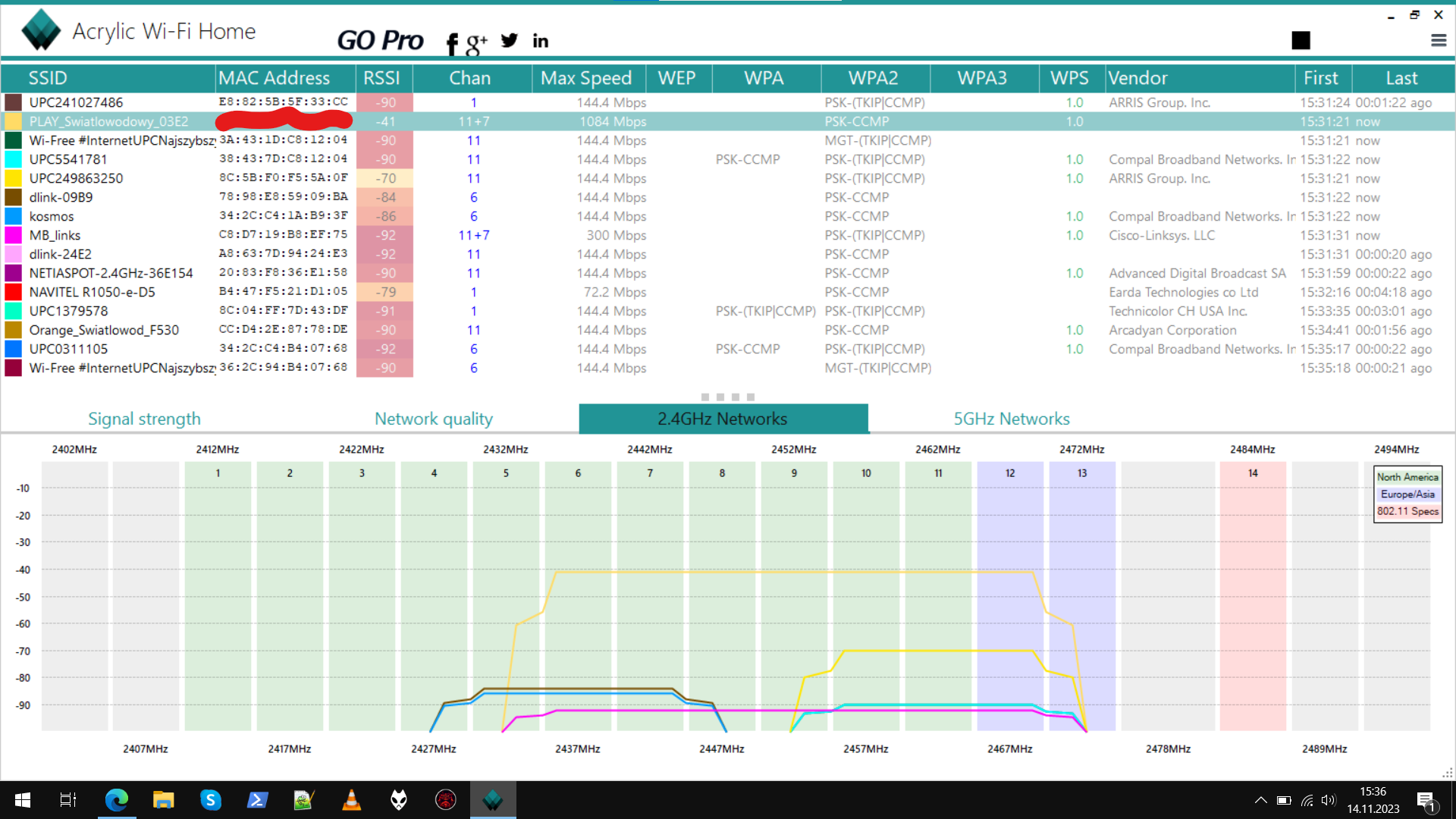
Task: Select the UPC241027486 network row
Action: pyautogui.click(x=728, y=102)
